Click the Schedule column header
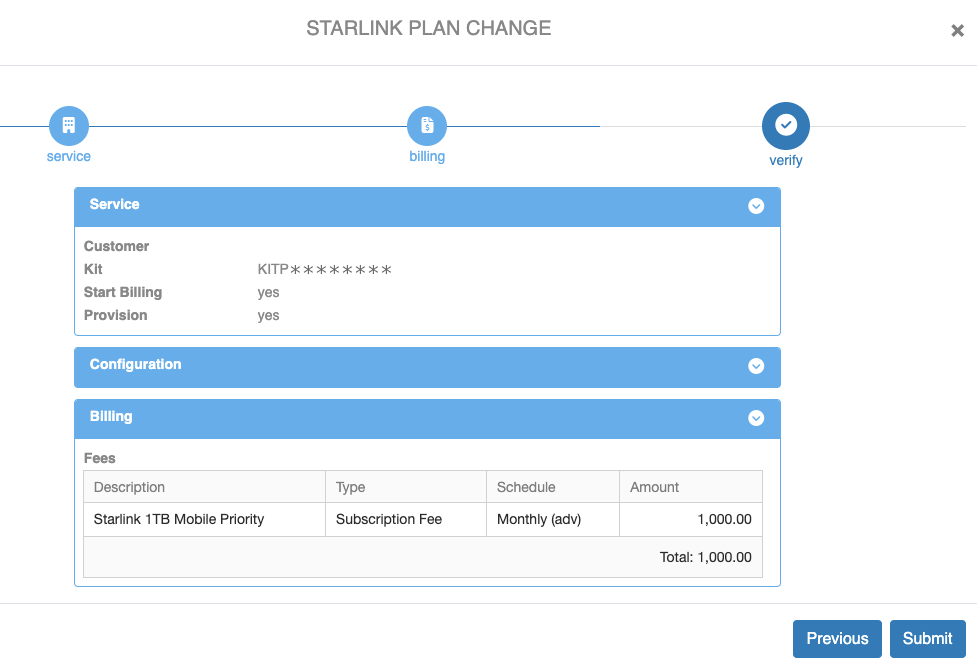 tap(526, 487)
